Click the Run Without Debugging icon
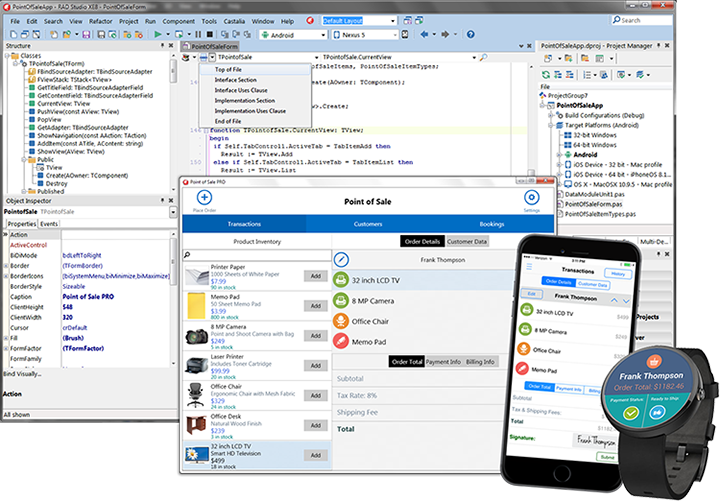This screenshot has width=720, height=501. pos(179,34)
